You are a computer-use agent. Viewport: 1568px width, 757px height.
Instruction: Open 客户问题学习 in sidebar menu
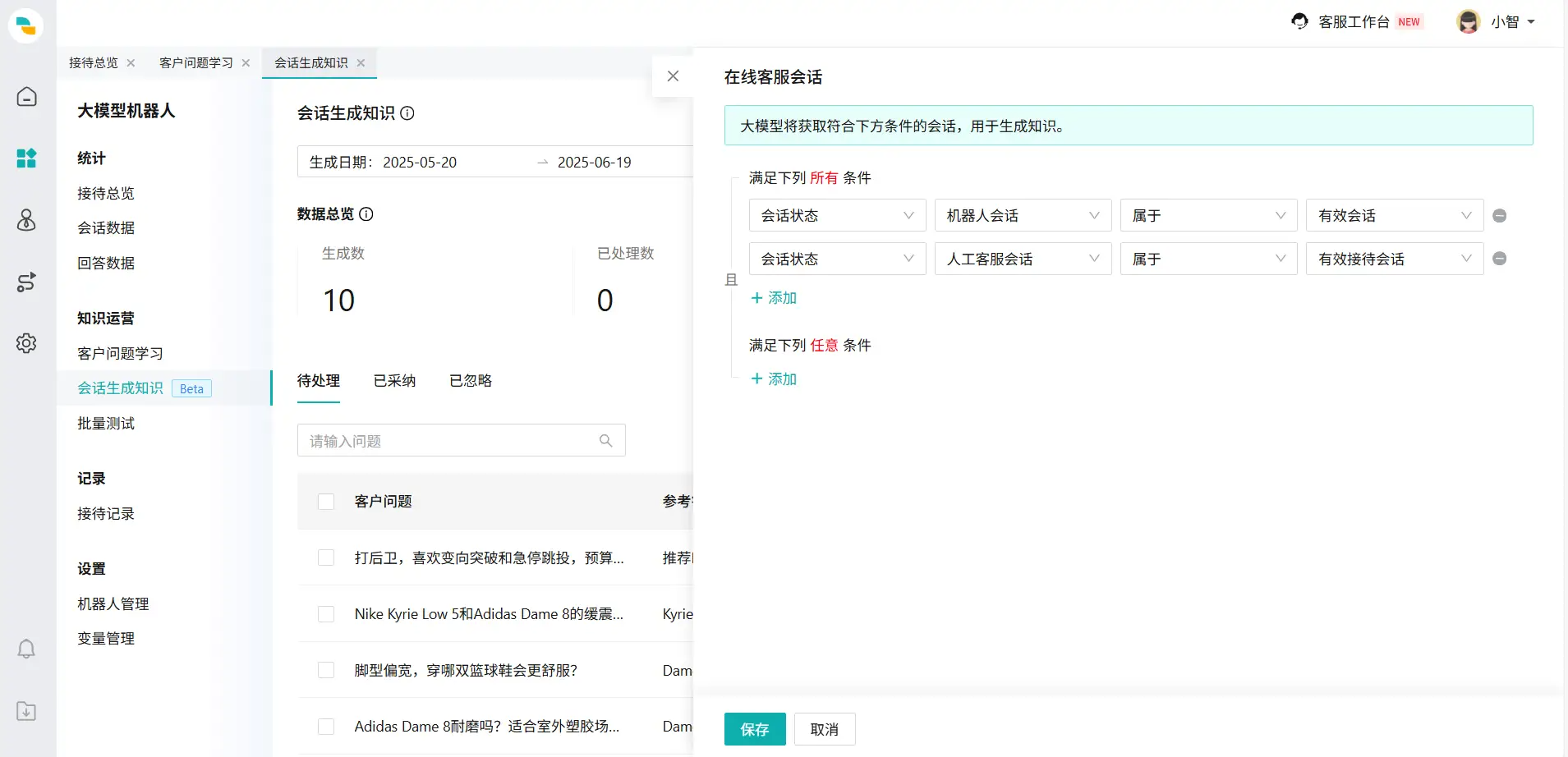pos(120,354)
